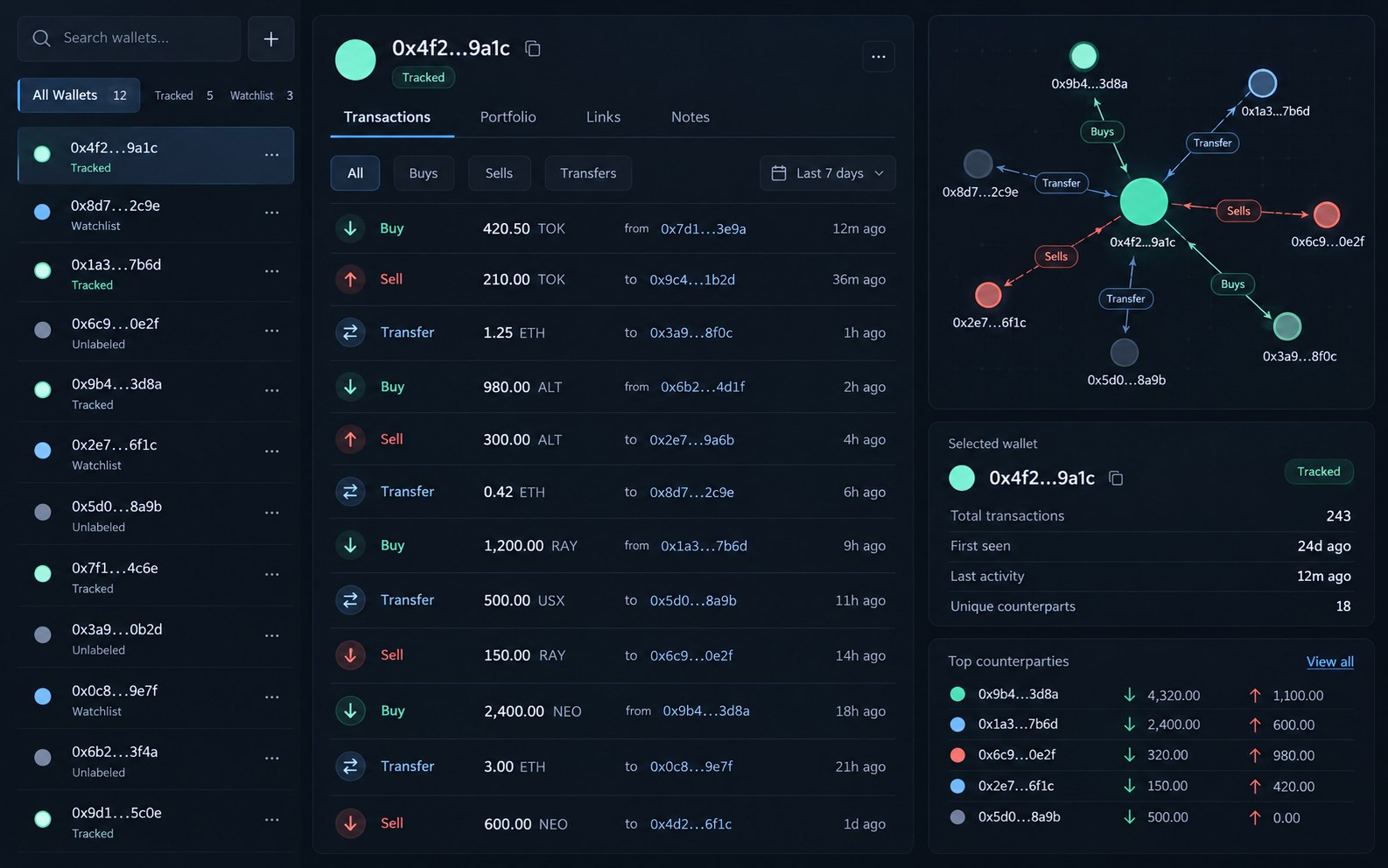Click the large wallet avatar in header
This screenshot has height=868, width=1388.
tap(355, 59)
